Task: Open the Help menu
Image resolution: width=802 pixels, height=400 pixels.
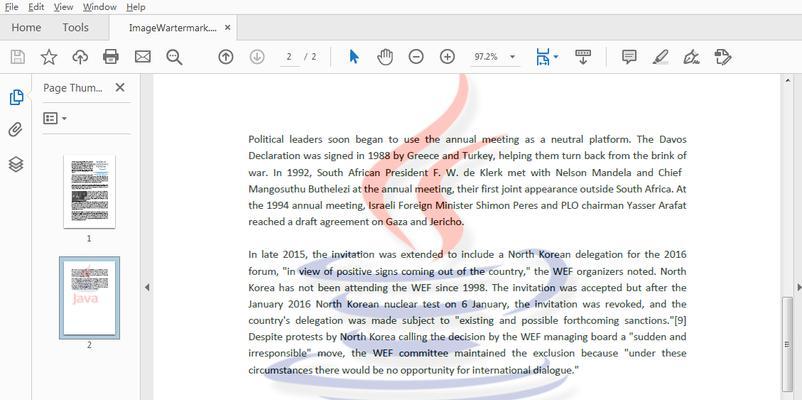Action: coord(136,7)
